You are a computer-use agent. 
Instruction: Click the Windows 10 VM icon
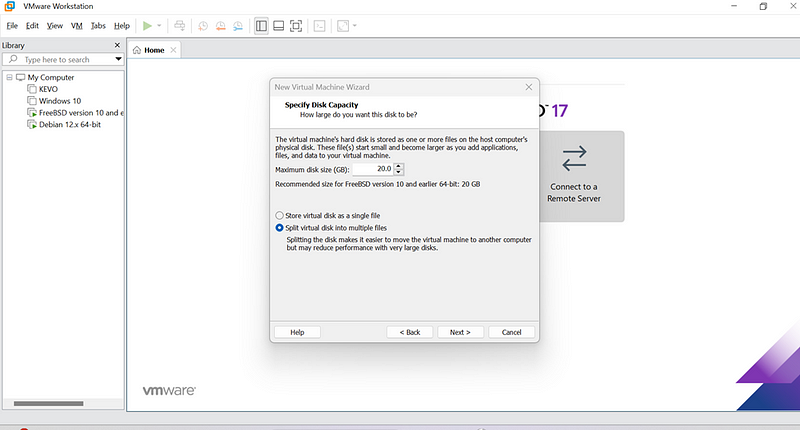32,100
